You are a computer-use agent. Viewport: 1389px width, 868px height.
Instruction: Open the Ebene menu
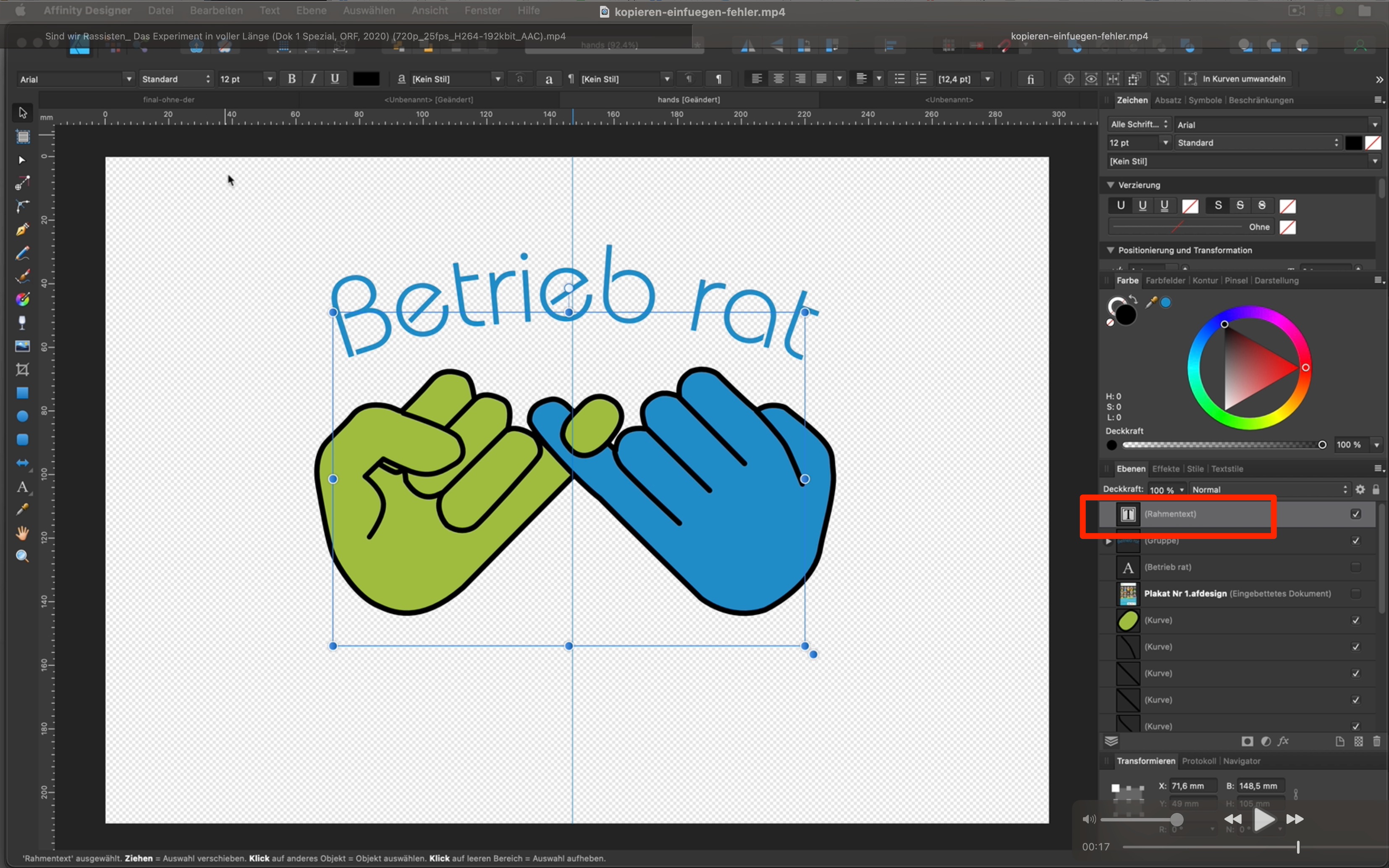click(311, 10)
